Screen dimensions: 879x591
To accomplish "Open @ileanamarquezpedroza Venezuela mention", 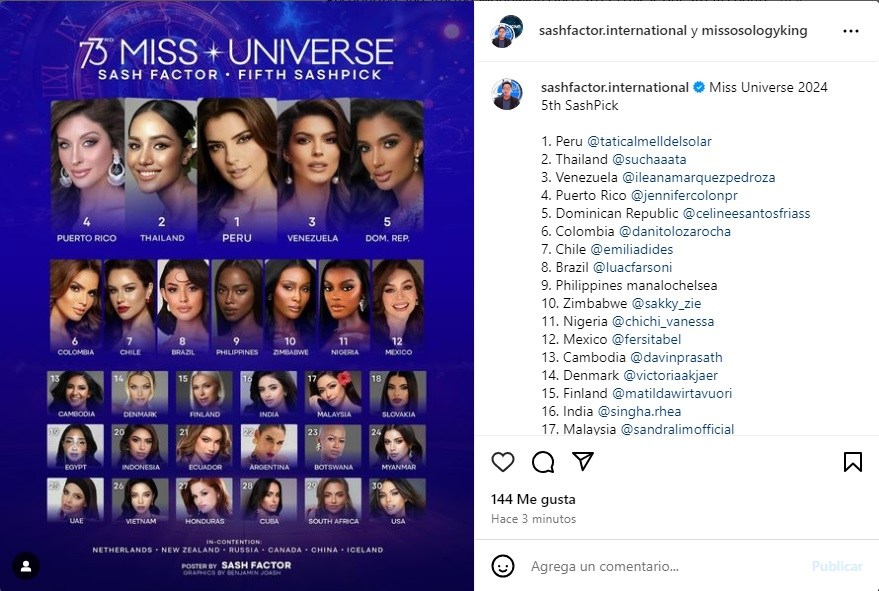I will coord(699,177).
